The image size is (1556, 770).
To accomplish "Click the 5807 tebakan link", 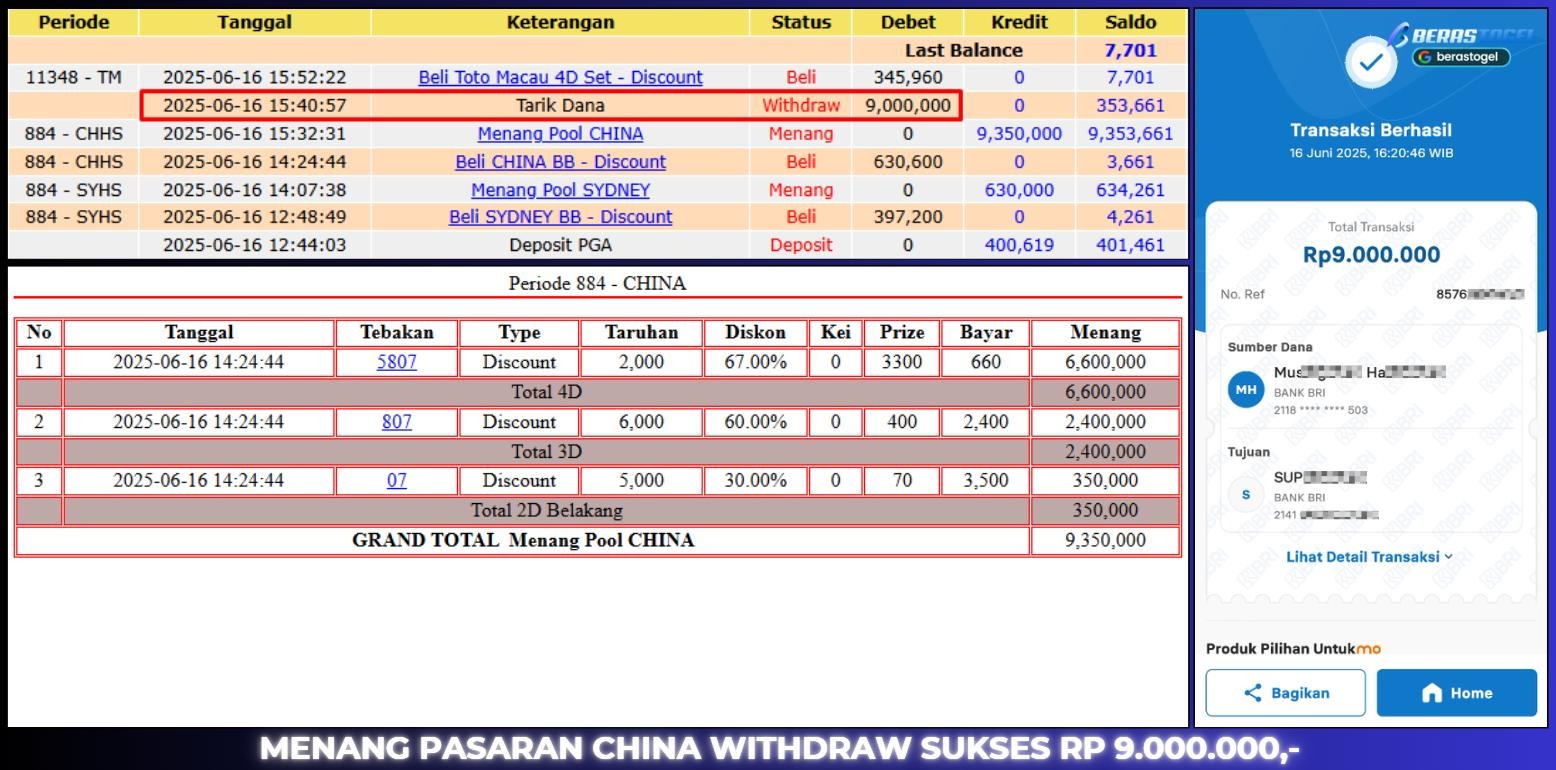I will (x=397, y=362).
